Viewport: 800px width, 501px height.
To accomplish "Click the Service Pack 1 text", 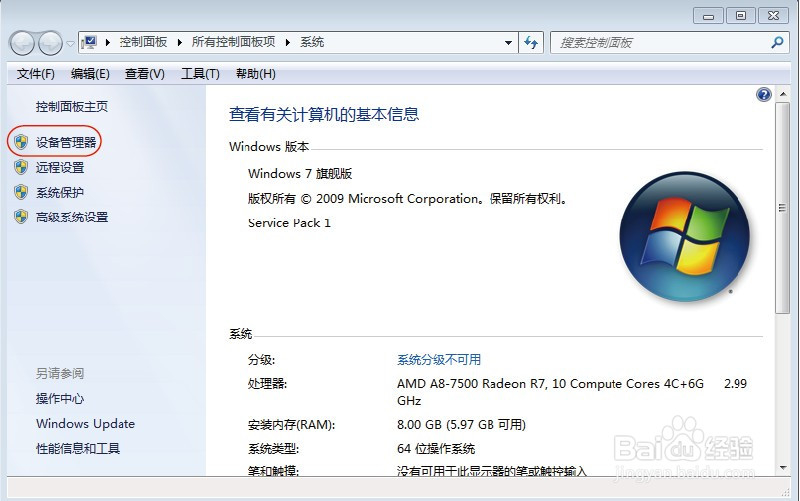I will click(289, 223).
